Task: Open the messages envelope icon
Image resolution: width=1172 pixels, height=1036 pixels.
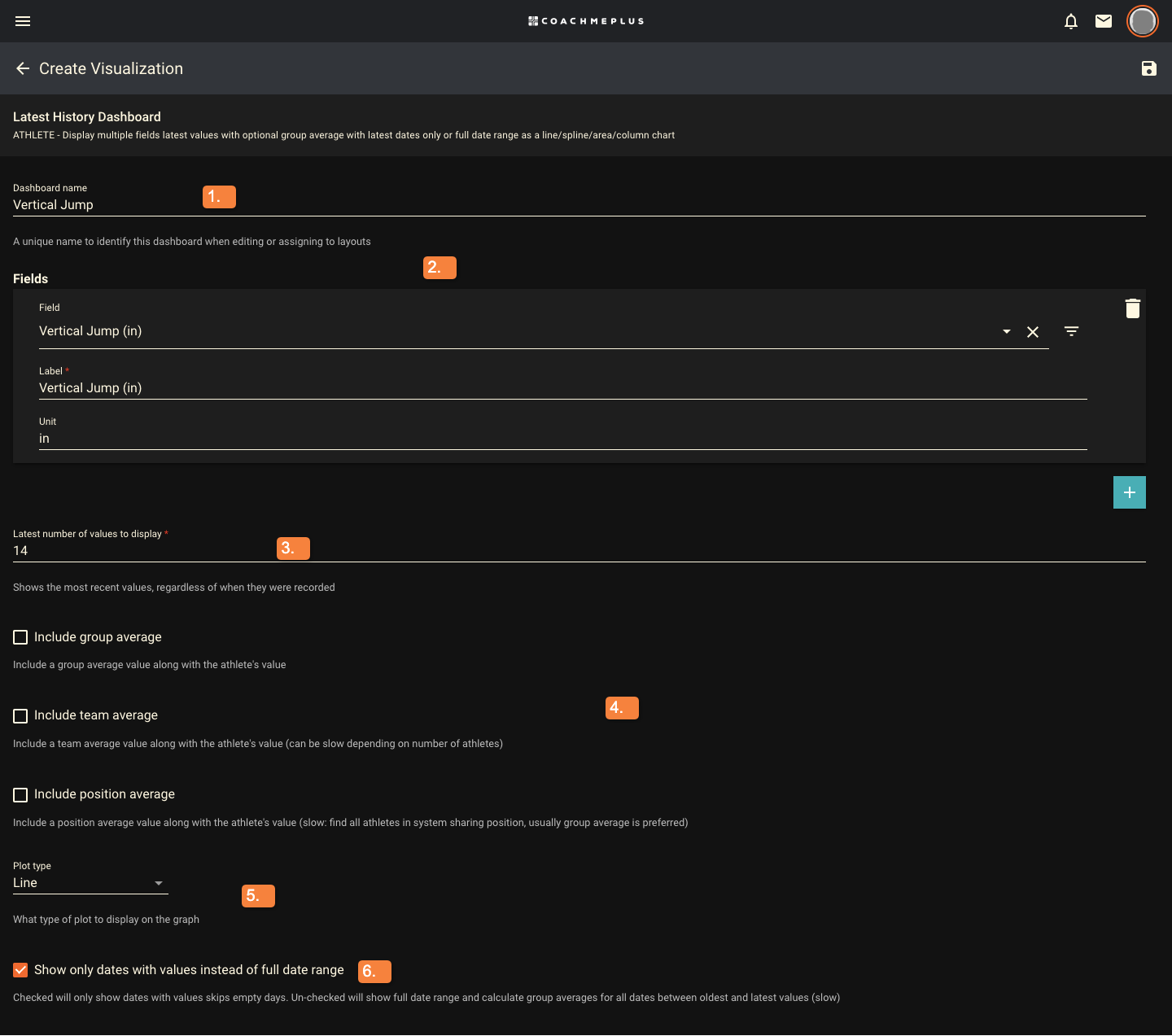Action: pos(1104,21)
